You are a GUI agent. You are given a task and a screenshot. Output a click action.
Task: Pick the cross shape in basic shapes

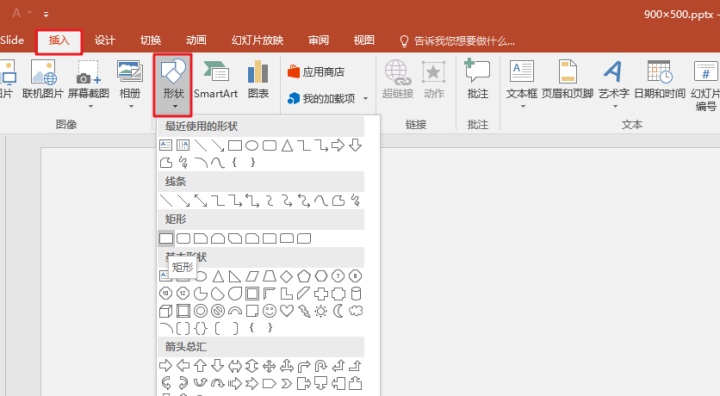coord(321,294)
